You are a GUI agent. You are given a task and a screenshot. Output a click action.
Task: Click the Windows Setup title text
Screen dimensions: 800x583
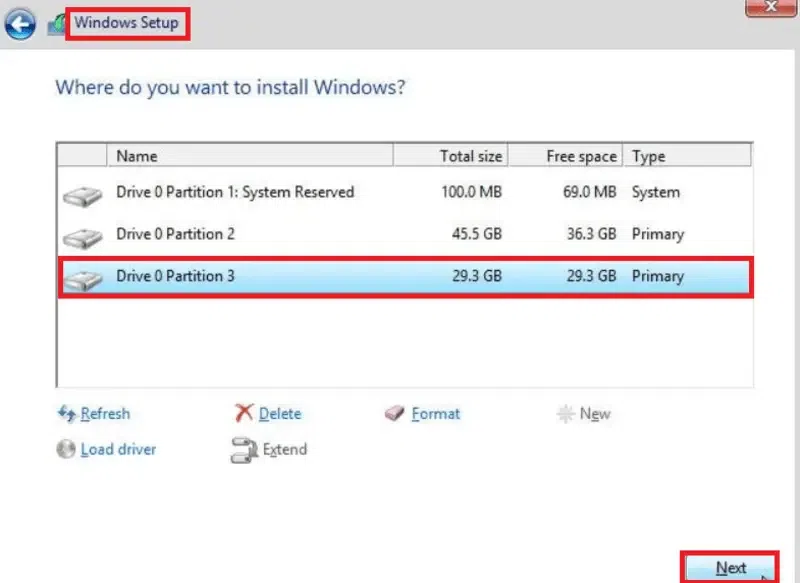pos(127,23)
